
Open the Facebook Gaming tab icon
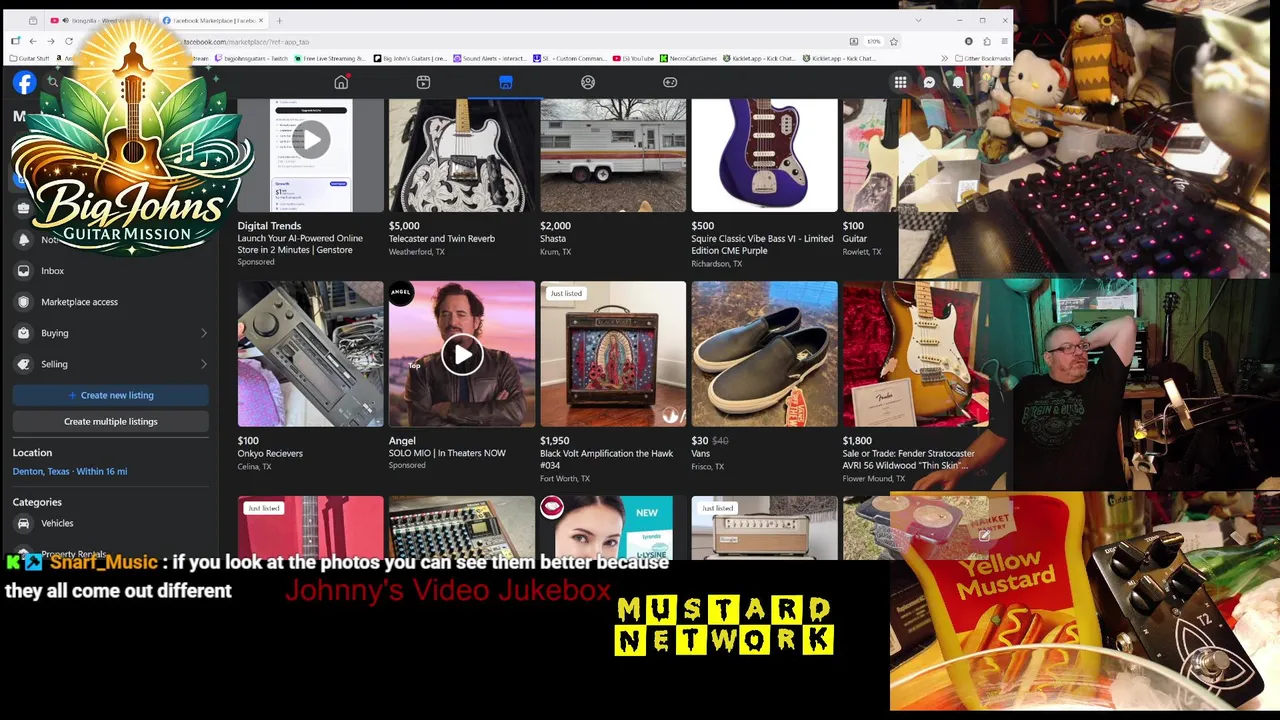(x=670, y=82)
